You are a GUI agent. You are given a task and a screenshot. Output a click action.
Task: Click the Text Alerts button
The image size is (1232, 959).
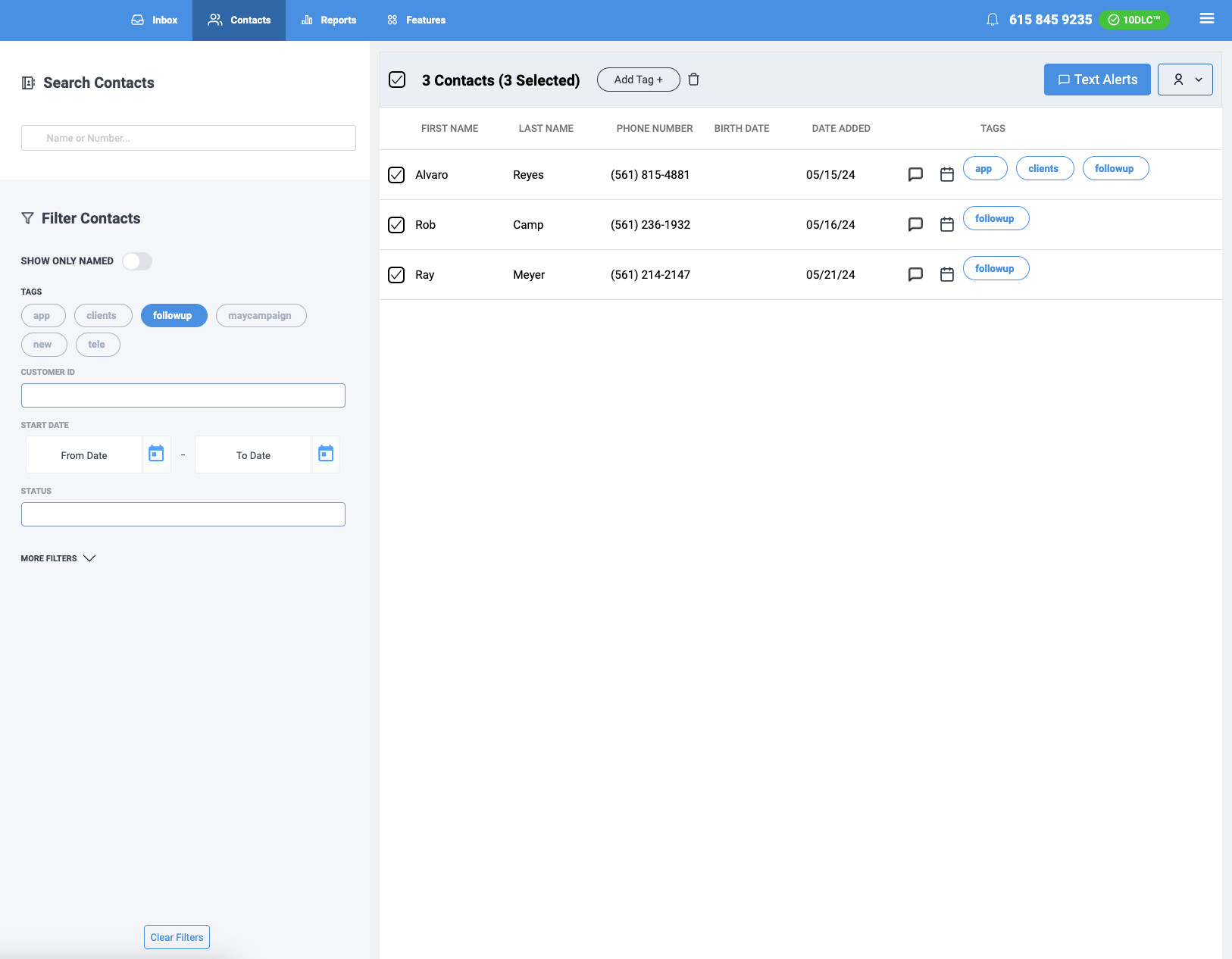pyautogui.click(x=1096, y=80)
